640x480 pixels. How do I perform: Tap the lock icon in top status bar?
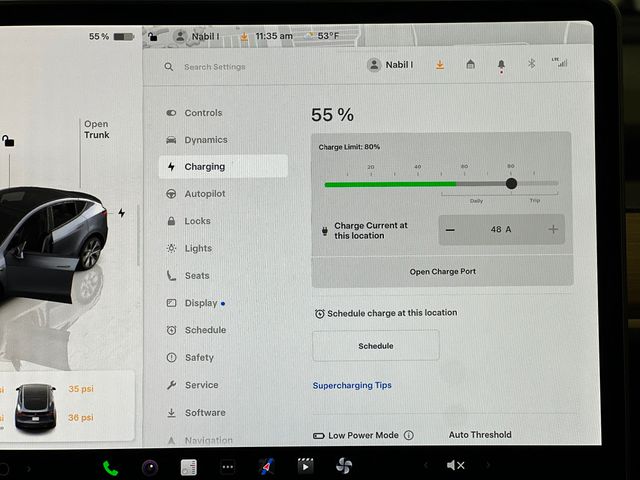click(153, 37)
